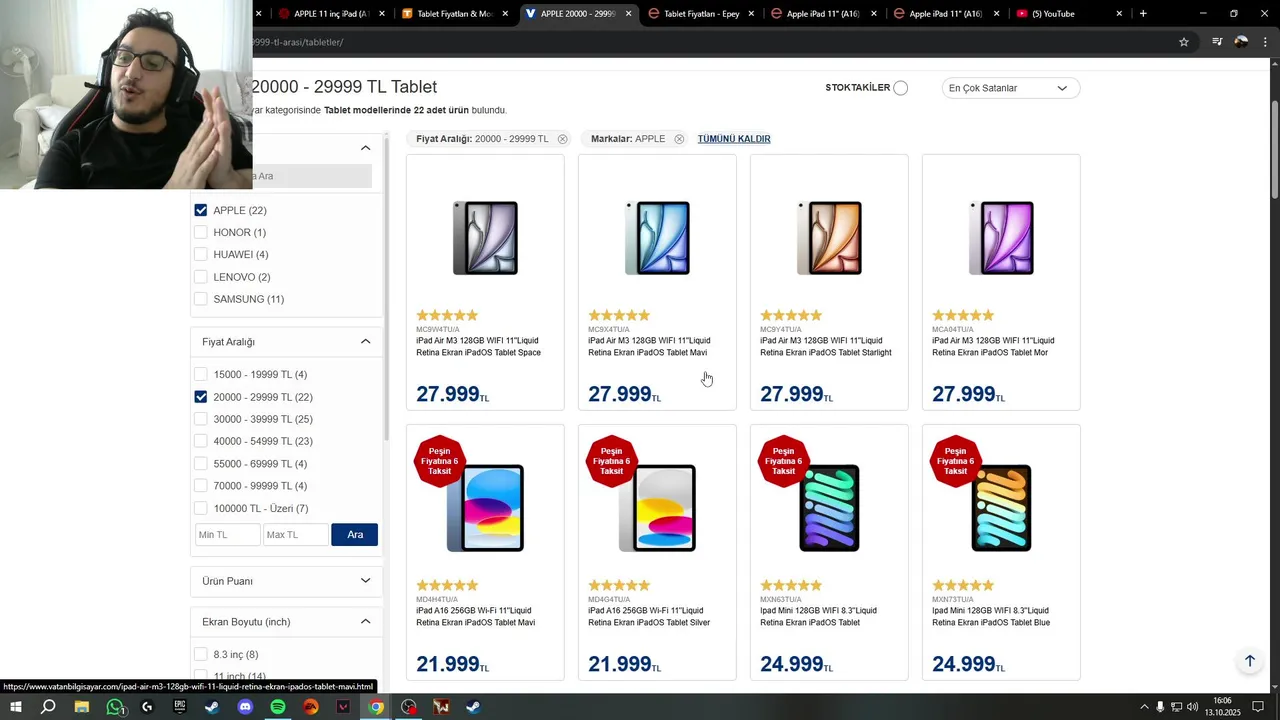This screenshot has height=720, width=1280.
Task: Bookmark this page with the star icon
Action: tap(1184, 42)
